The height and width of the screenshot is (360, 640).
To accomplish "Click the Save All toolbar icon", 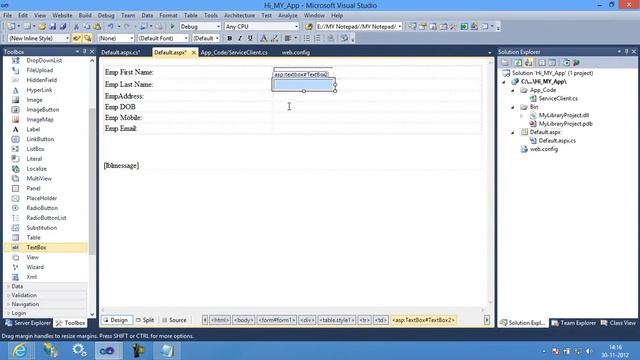I will (63, 27).
